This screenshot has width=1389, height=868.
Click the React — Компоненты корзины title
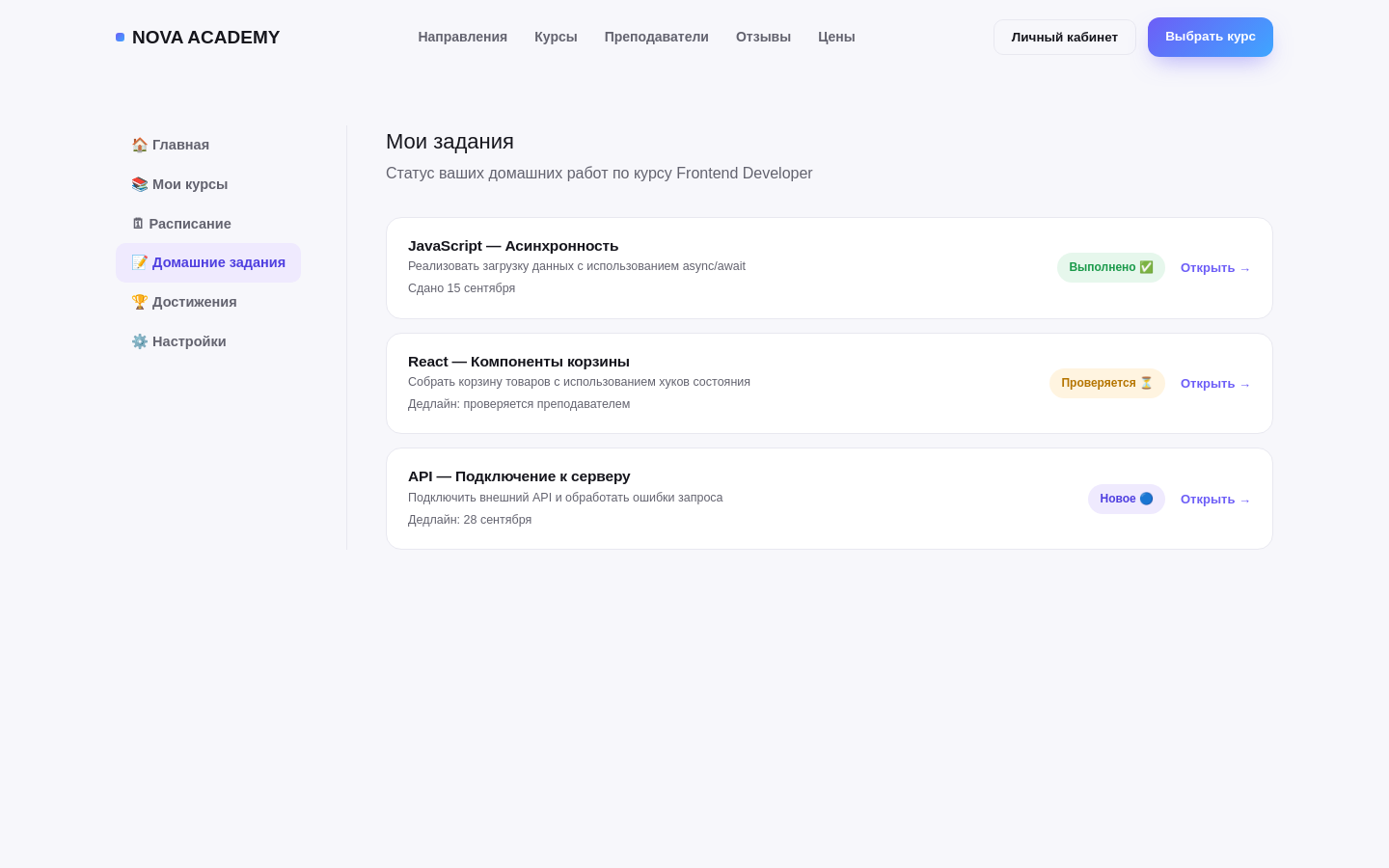click(x=519, y=362)
